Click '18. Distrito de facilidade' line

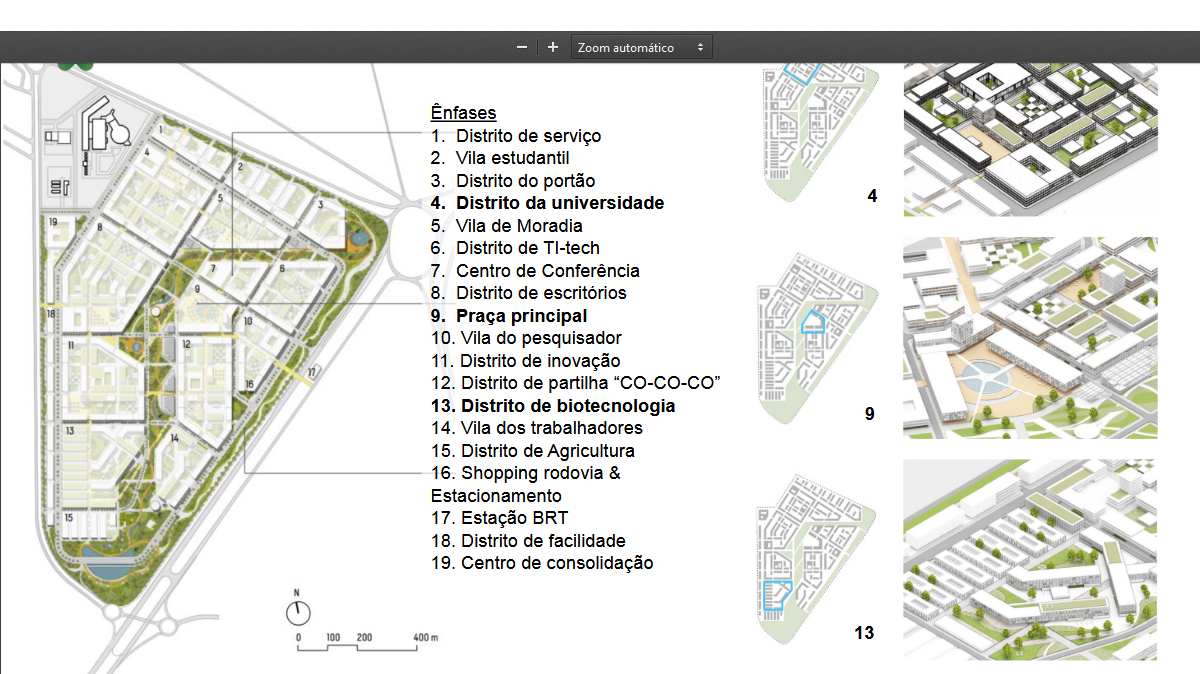[x=528, y=541]
